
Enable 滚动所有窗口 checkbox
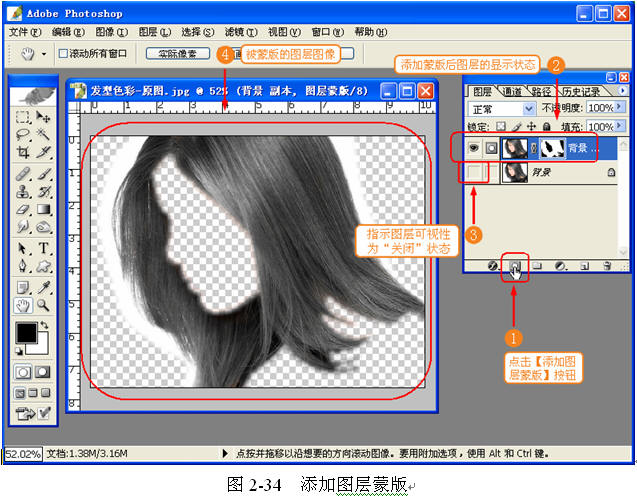(x=63, y=53)
